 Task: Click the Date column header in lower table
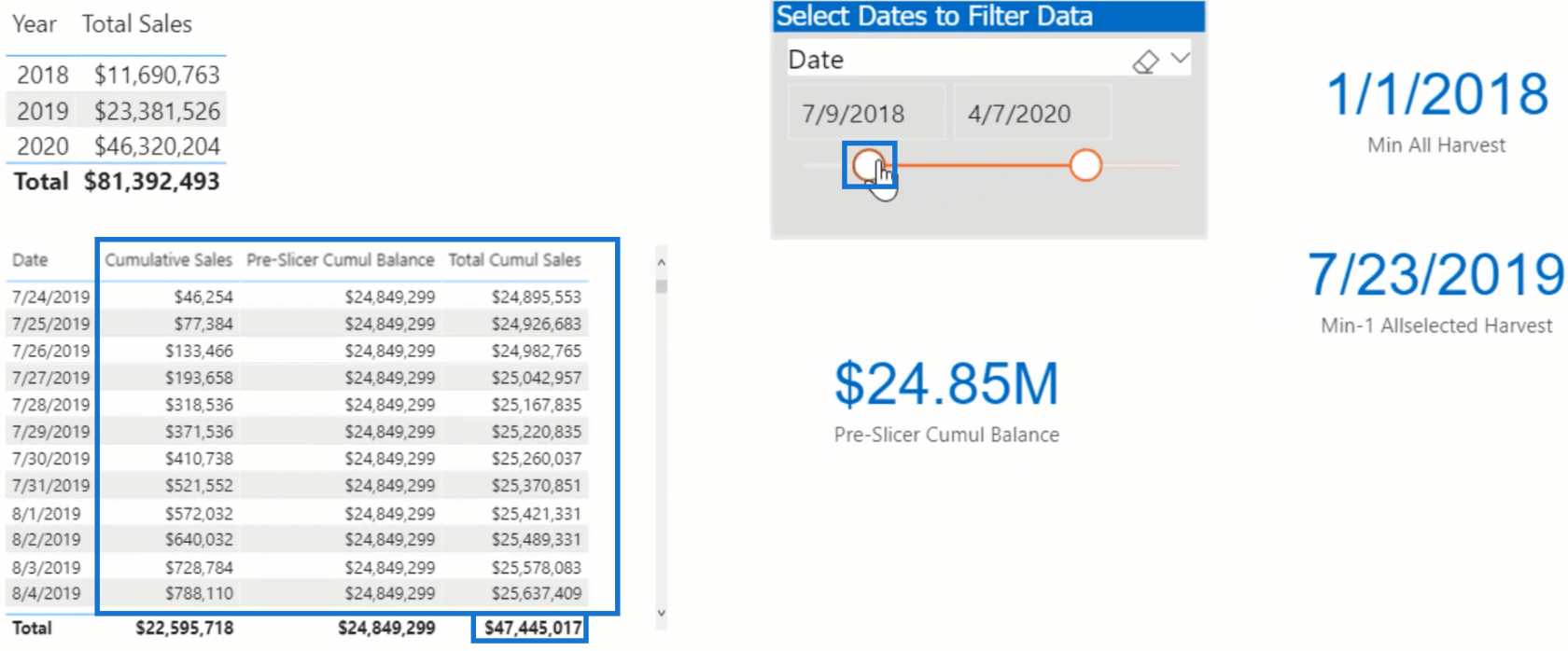click(x=30, y=260)
